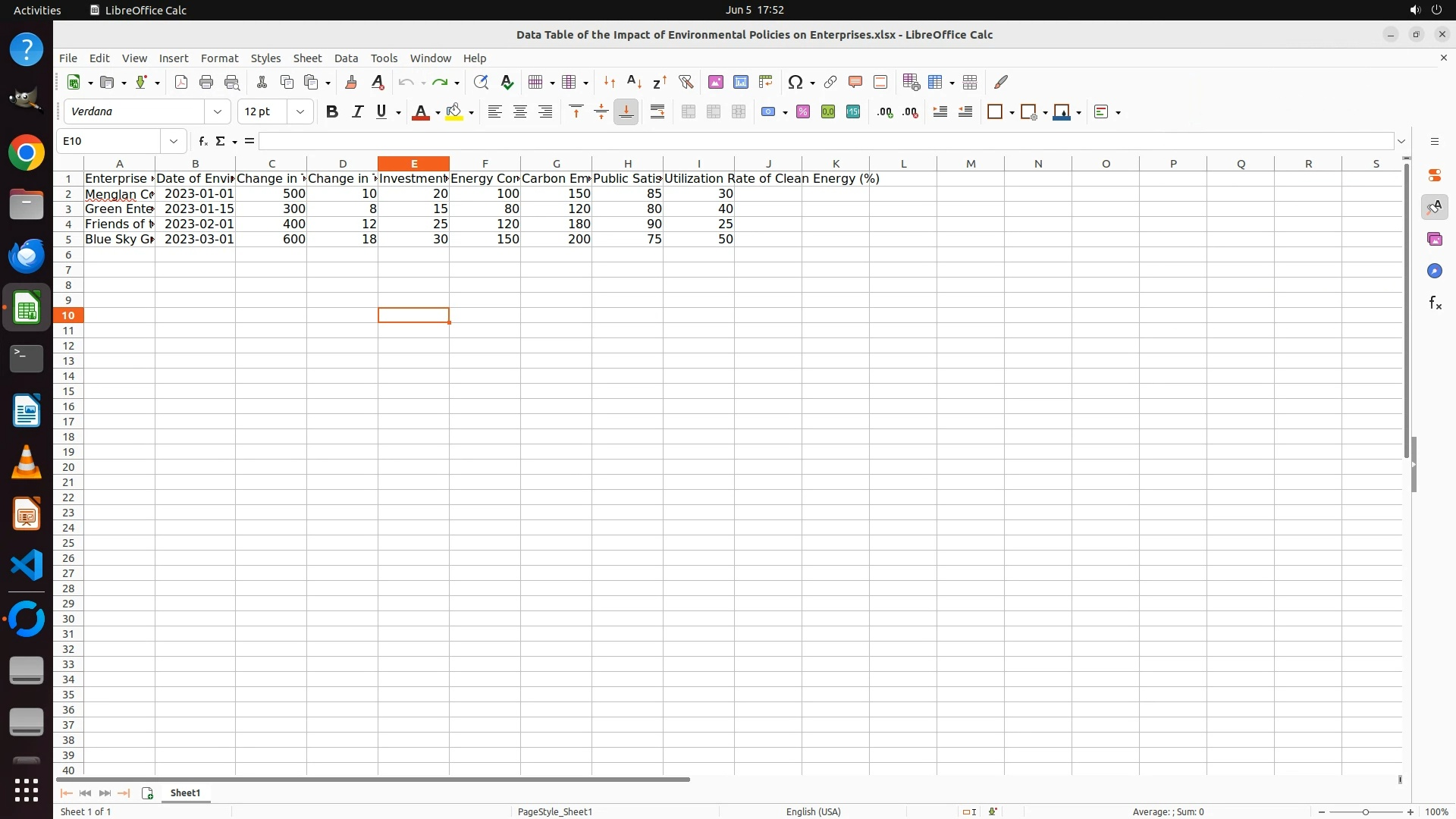This screenshot has width=1456, height=819.
Task: Toggle Wrap Text option
Action: click(x=657, y=112)
